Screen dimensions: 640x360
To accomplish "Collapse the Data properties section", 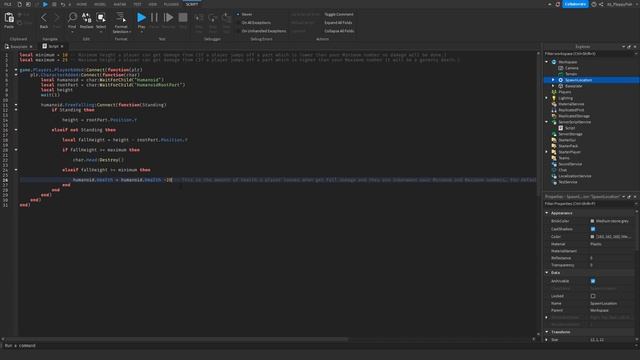I will (547, 273).
